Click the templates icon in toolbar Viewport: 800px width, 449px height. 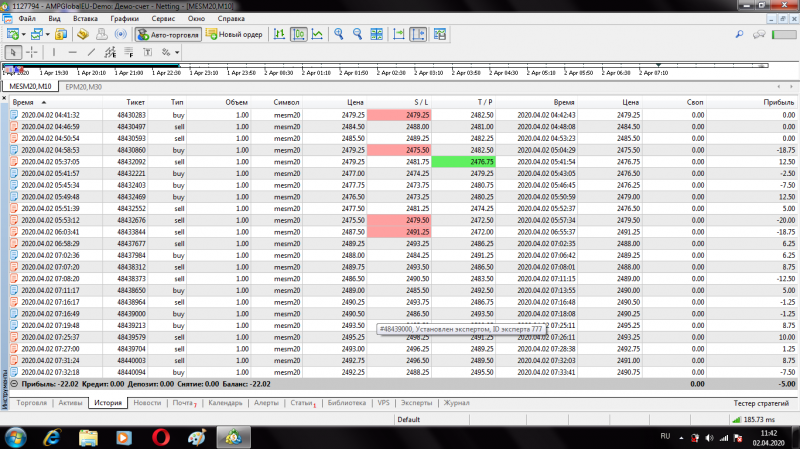tap(439, 34)
